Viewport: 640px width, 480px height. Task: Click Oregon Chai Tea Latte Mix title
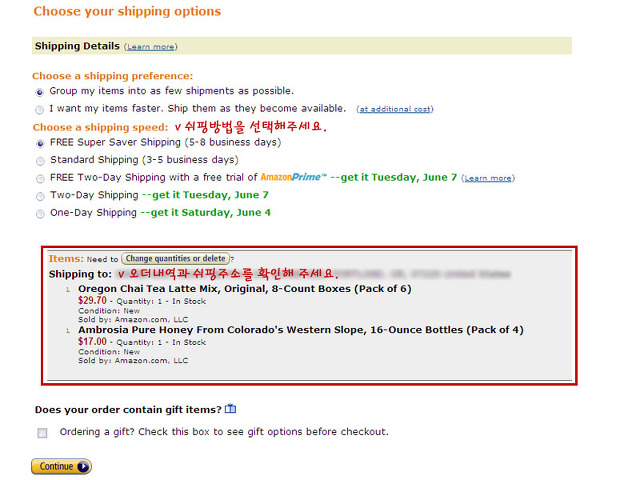click(x=244, y=289)
